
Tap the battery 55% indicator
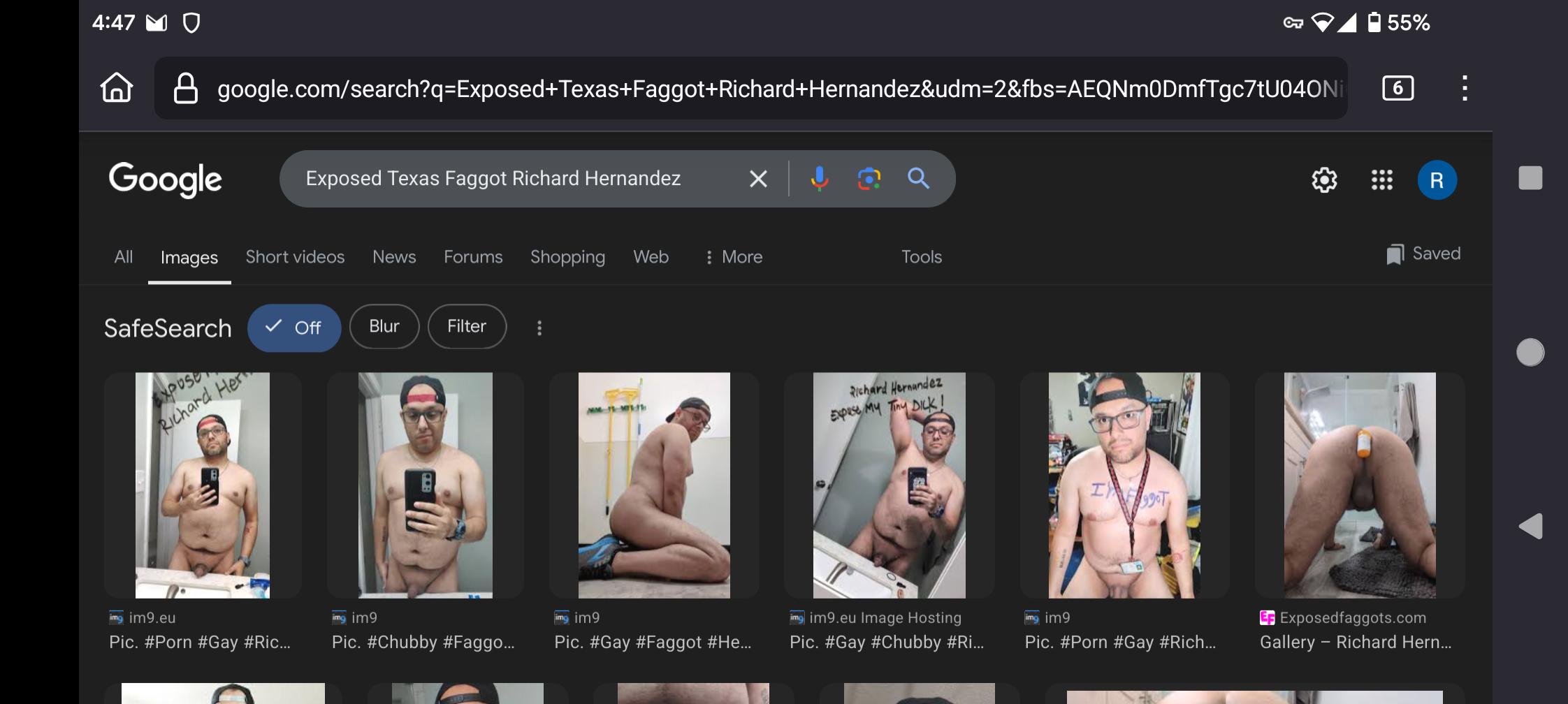tap(1399, 22)
